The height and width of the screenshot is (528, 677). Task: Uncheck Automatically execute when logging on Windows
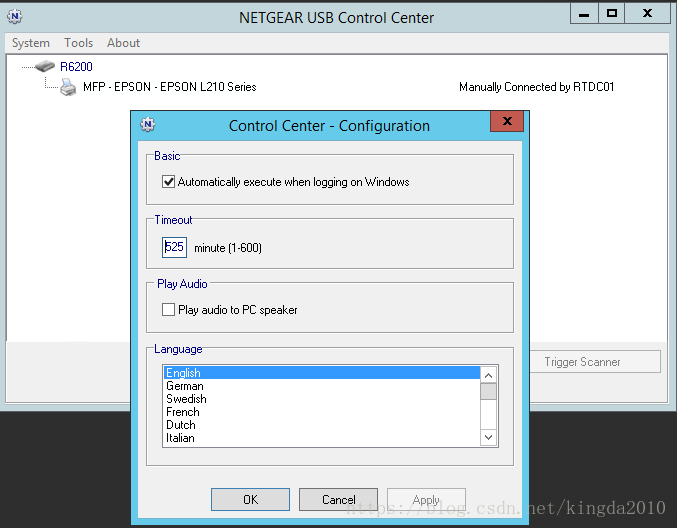point(168,182)
